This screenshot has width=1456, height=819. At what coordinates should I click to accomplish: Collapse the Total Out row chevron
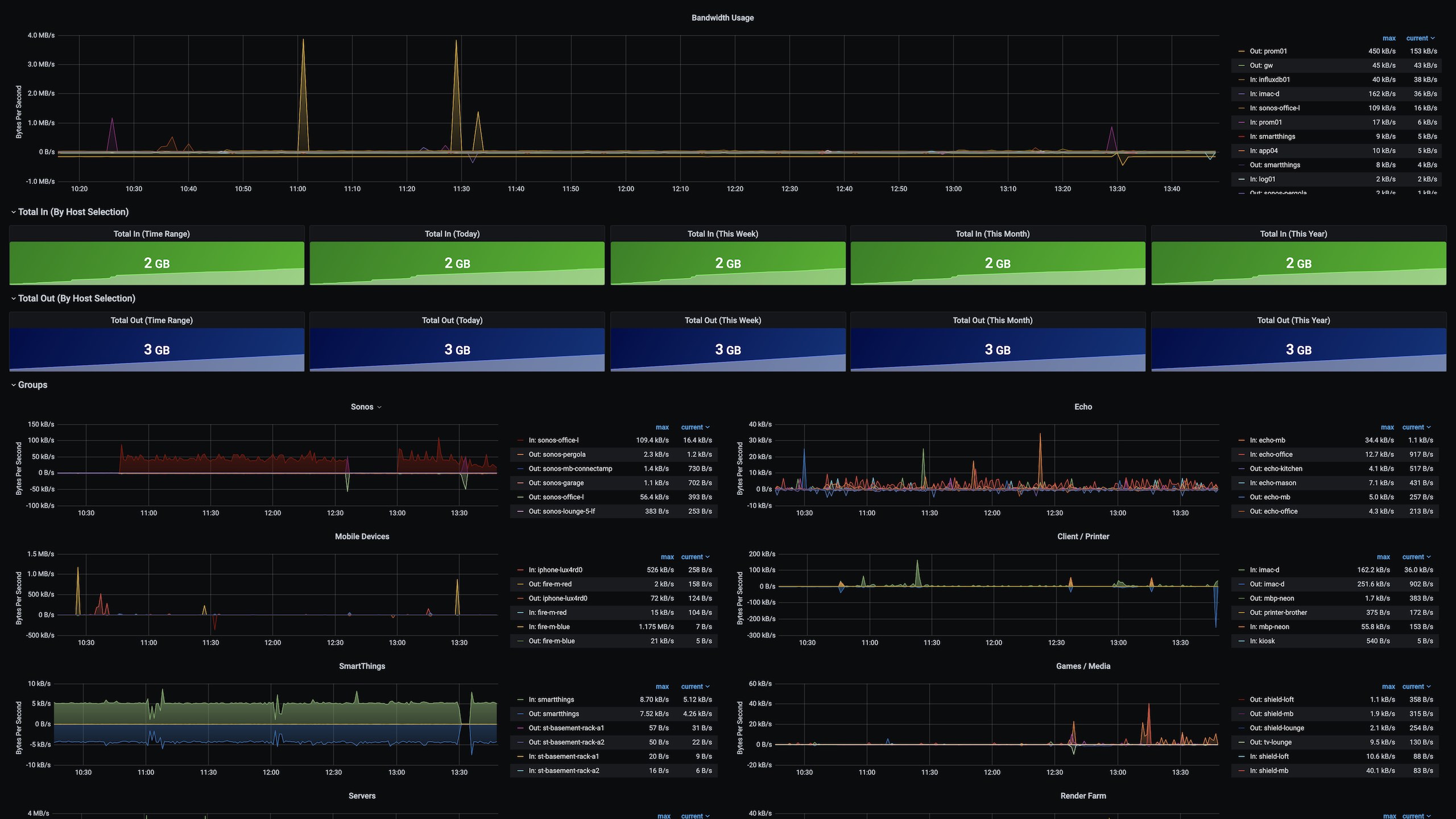(x=13, y=299)
